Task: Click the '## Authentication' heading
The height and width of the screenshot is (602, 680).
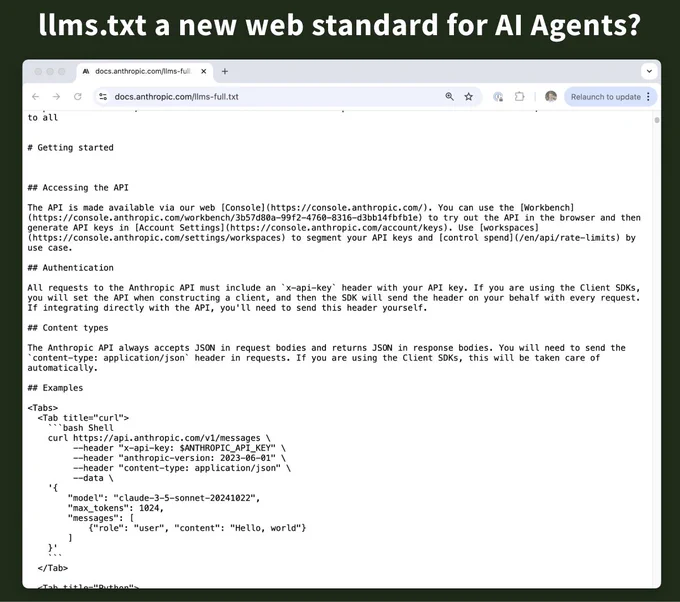Action: 70,268
